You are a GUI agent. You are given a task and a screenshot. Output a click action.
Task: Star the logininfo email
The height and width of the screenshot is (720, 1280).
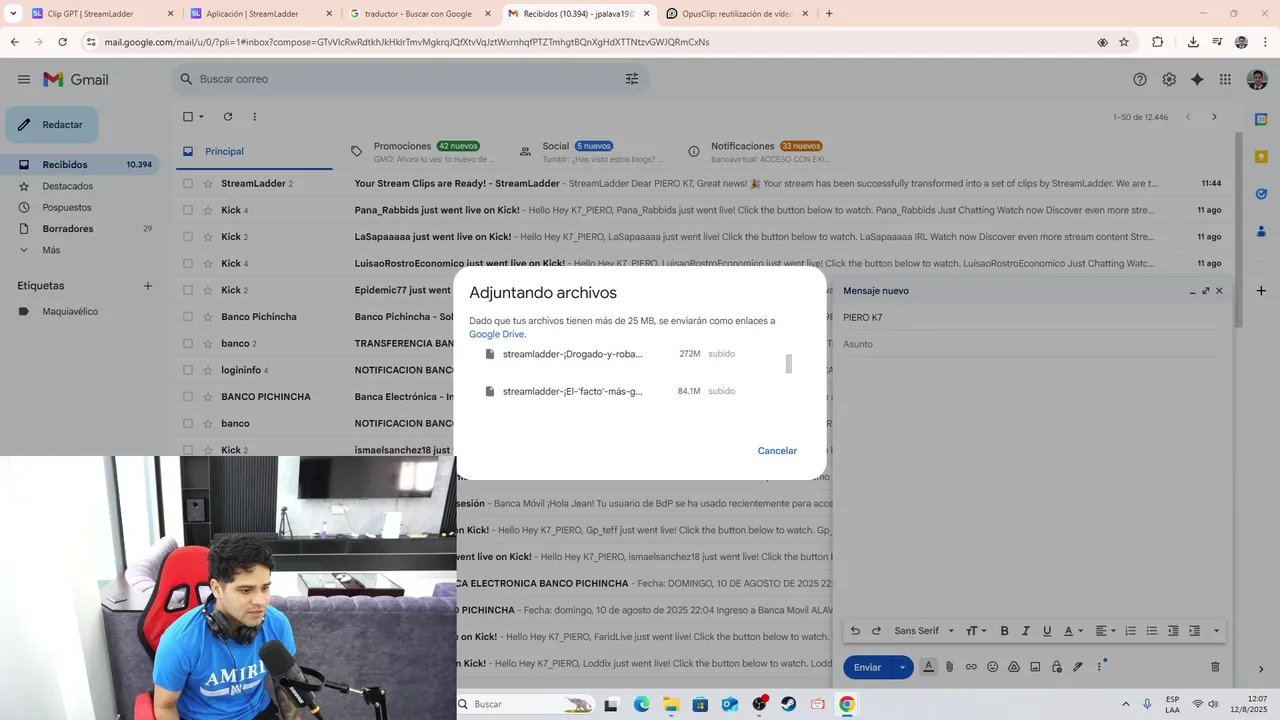(x=209, y=370)
